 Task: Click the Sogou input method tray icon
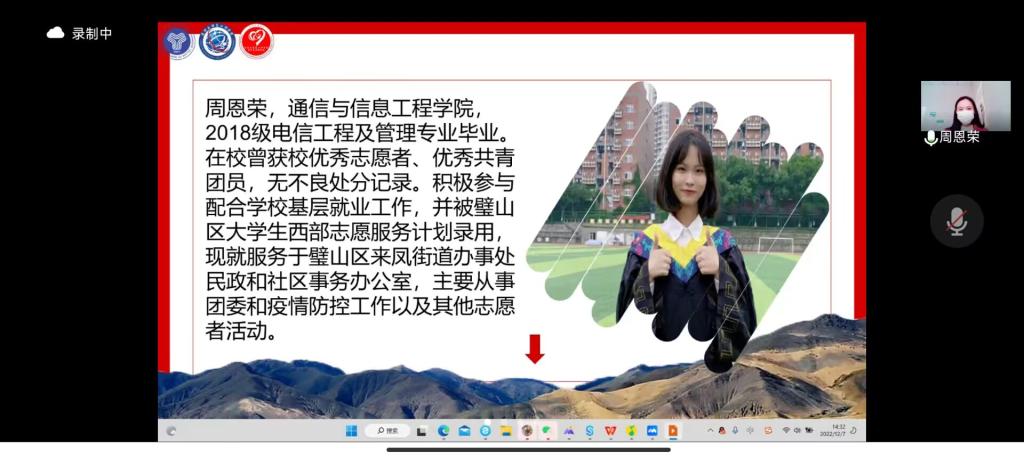coord(768,431)
